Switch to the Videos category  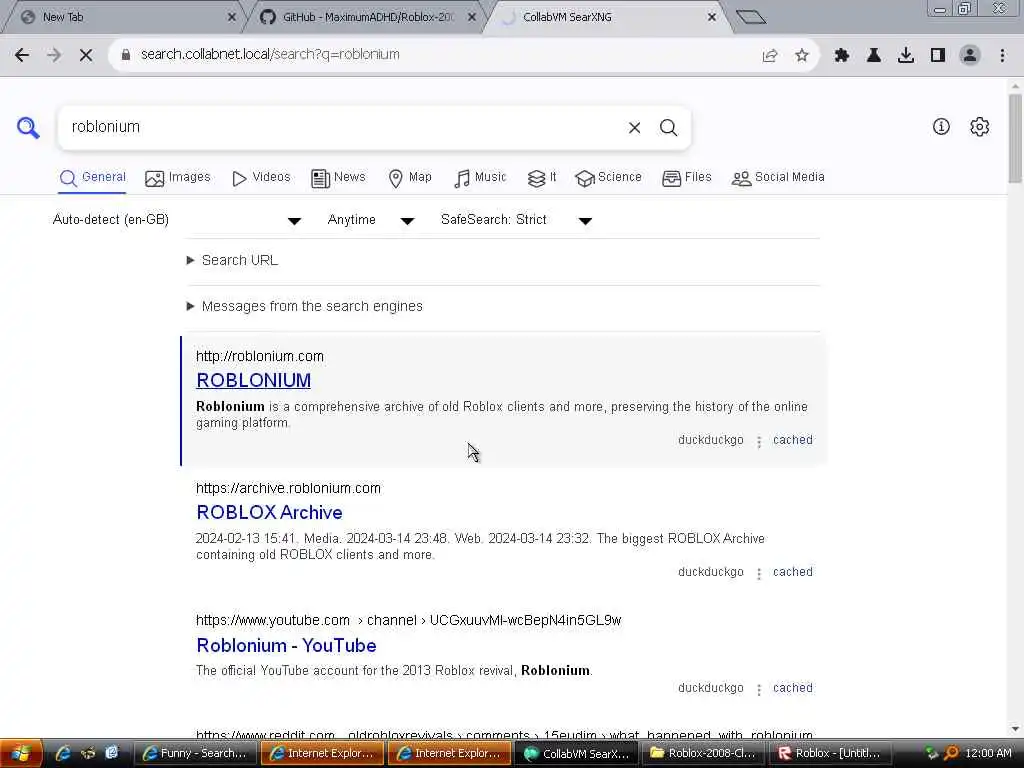coord(261,178)
